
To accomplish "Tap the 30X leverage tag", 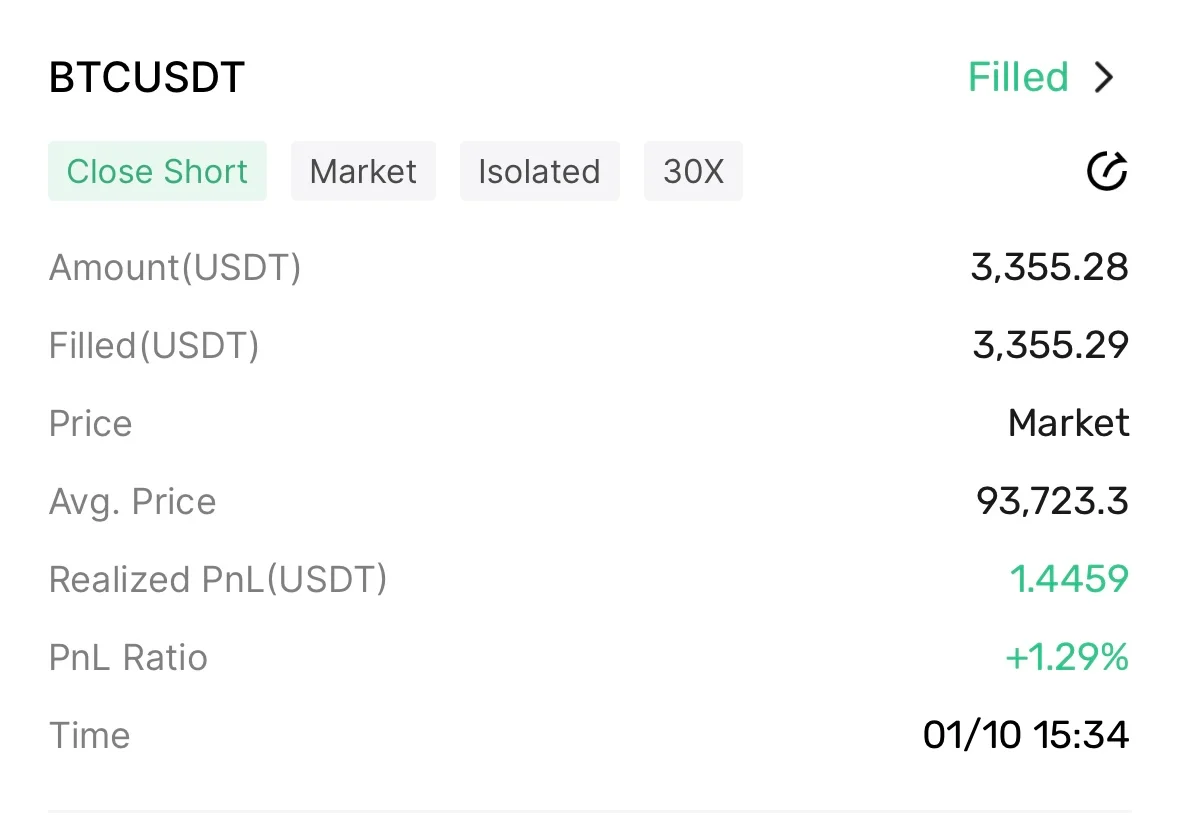I will [x=693, y=171].
